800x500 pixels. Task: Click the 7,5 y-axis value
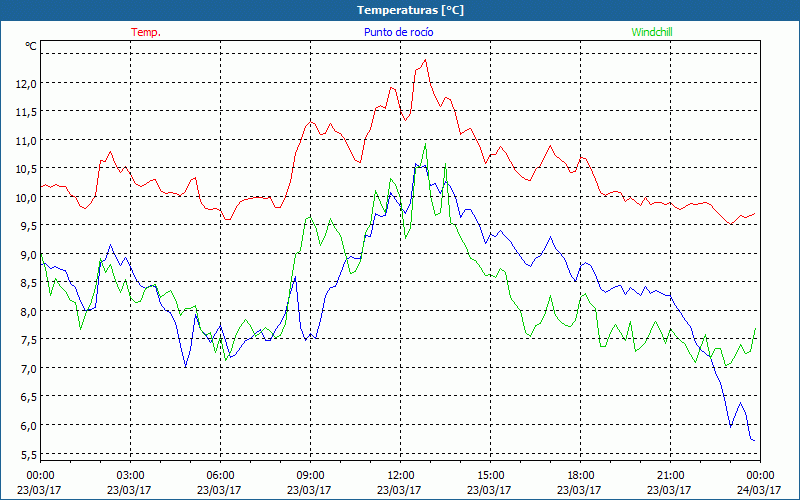tap(28, 340)
